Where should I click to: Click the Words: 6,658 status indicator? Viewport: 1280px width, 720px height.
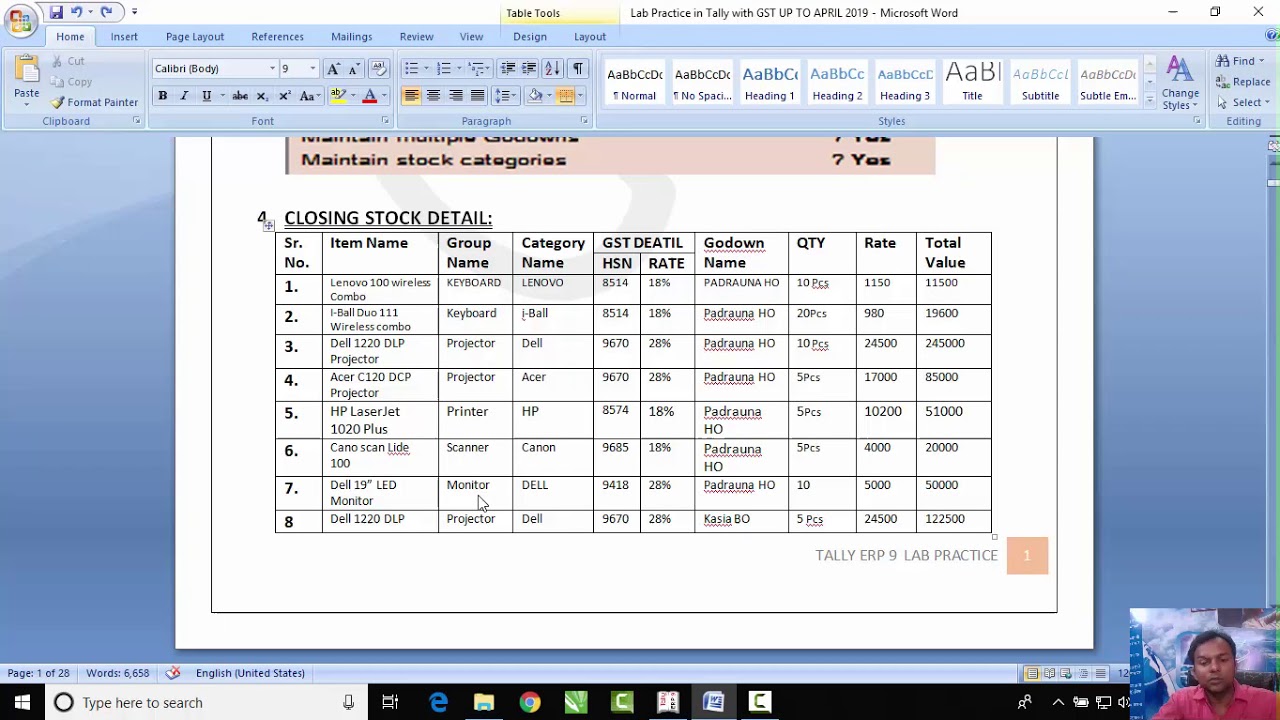117,673
